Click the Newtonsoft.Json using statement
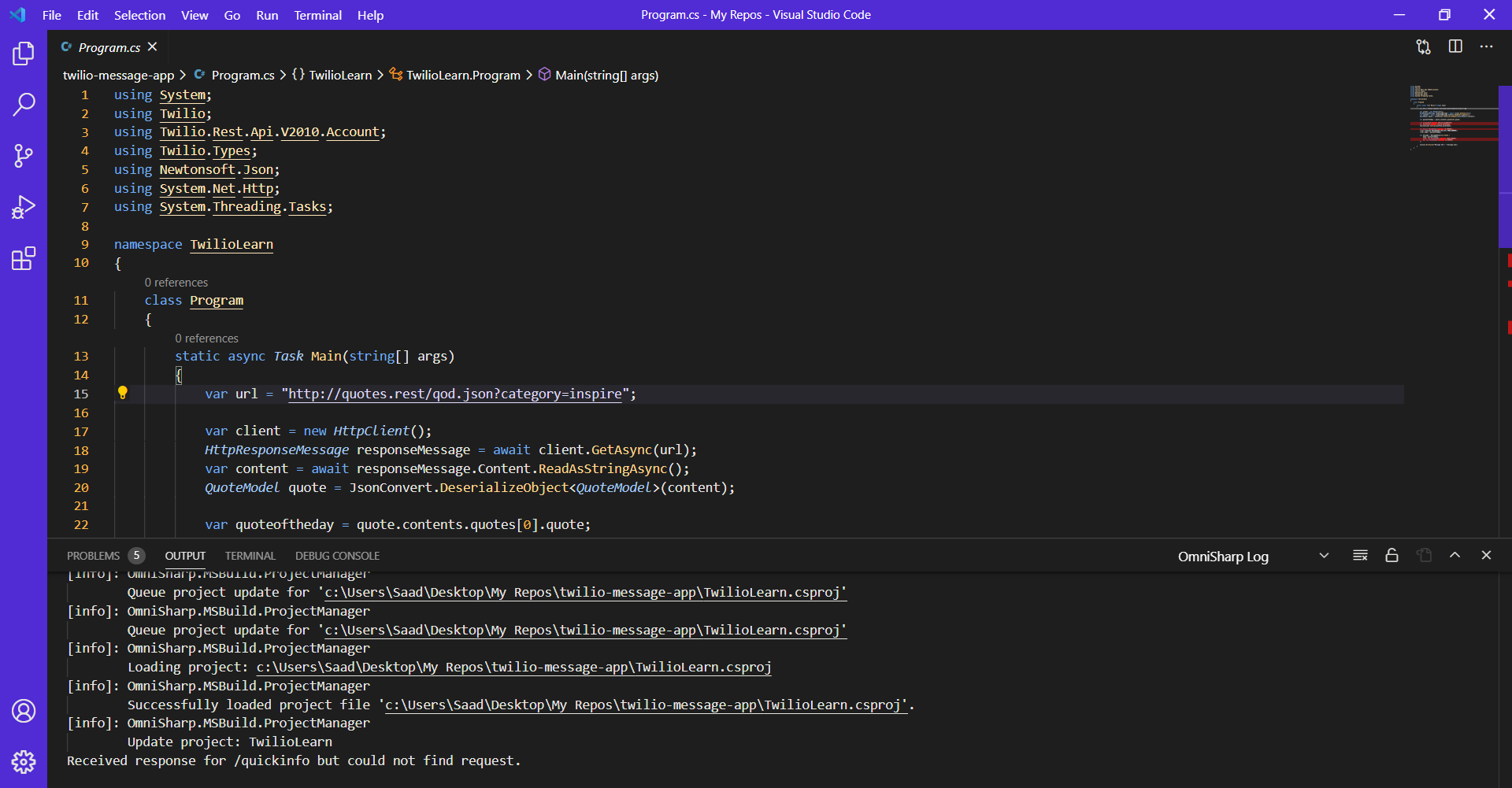The width and height of the screenshot is (1512, 788). point(197,170)
